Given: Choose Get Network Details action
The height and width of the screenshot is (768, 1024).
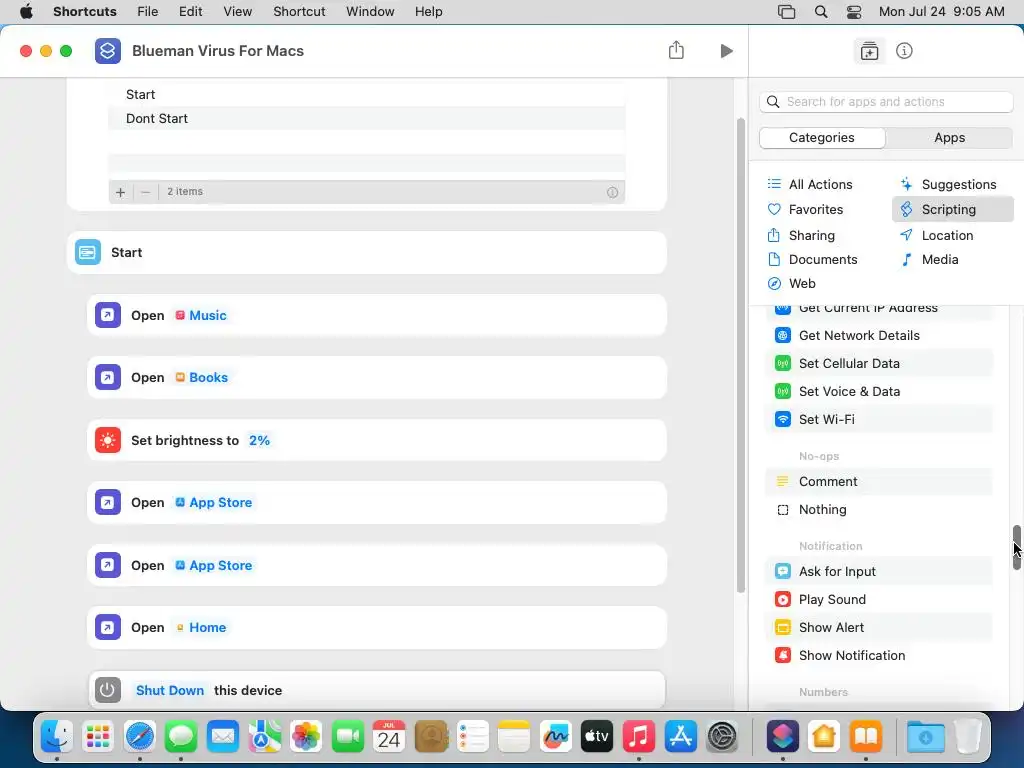Looking at the screenshot, I should point(878,335).
